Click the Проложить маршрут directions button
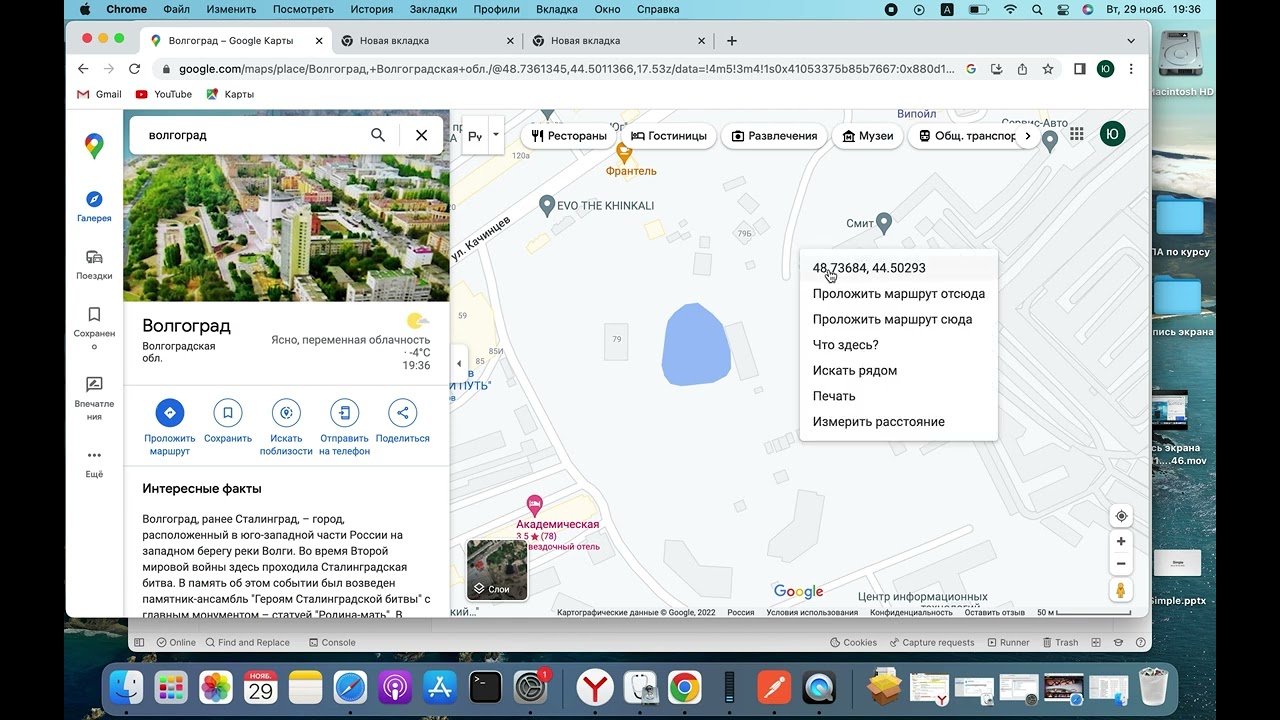 click(x=169, y=427)
